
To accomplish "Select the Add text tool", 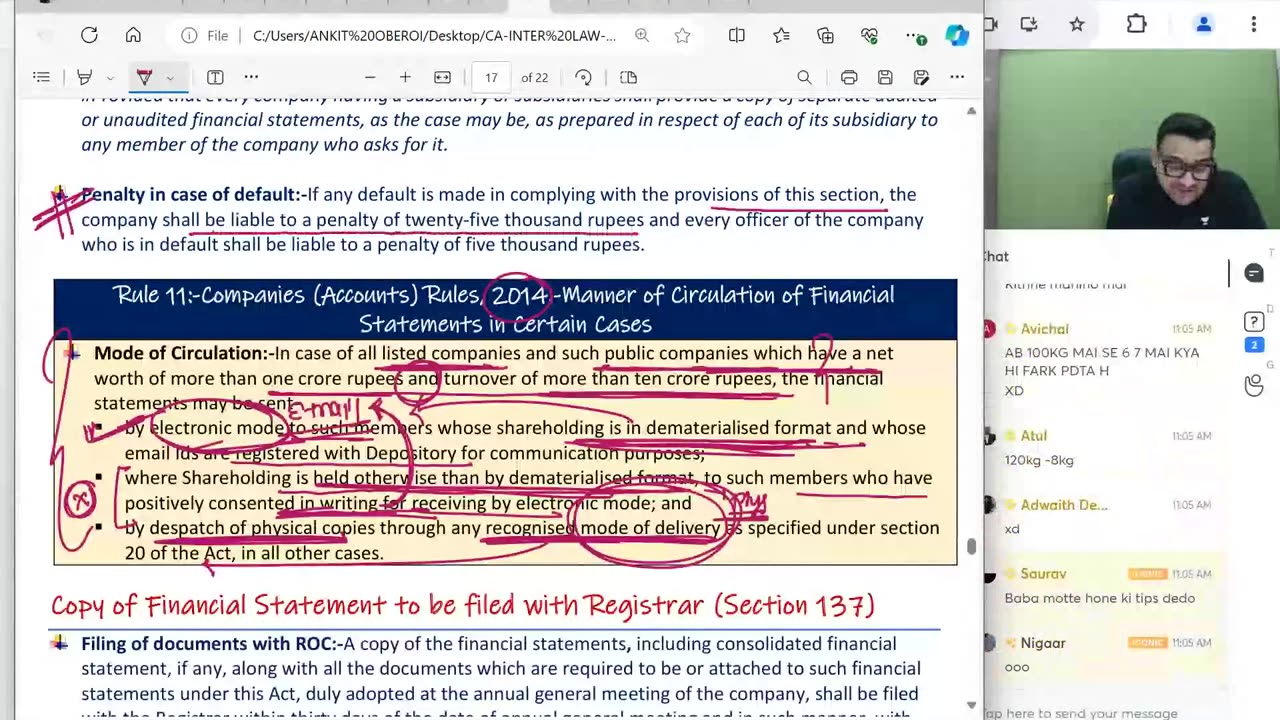I will pos(215,77).
